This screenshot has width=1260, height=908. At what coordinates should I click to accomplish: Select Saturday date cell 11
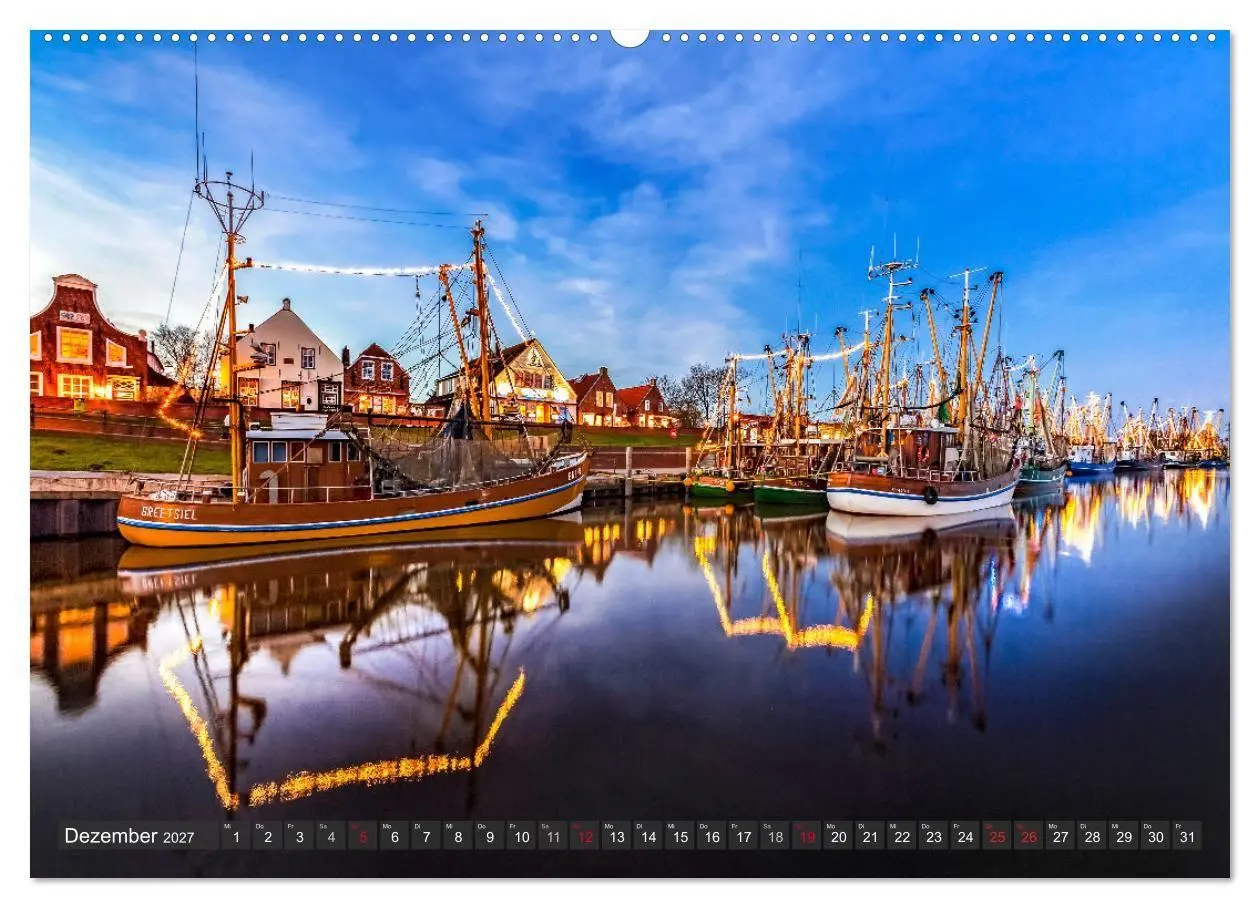point(553,836)
